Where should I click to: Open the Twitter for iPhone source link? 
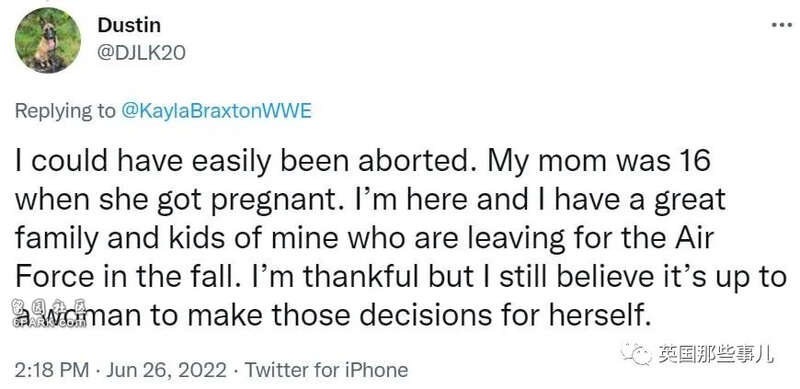[x=327, y=370]
